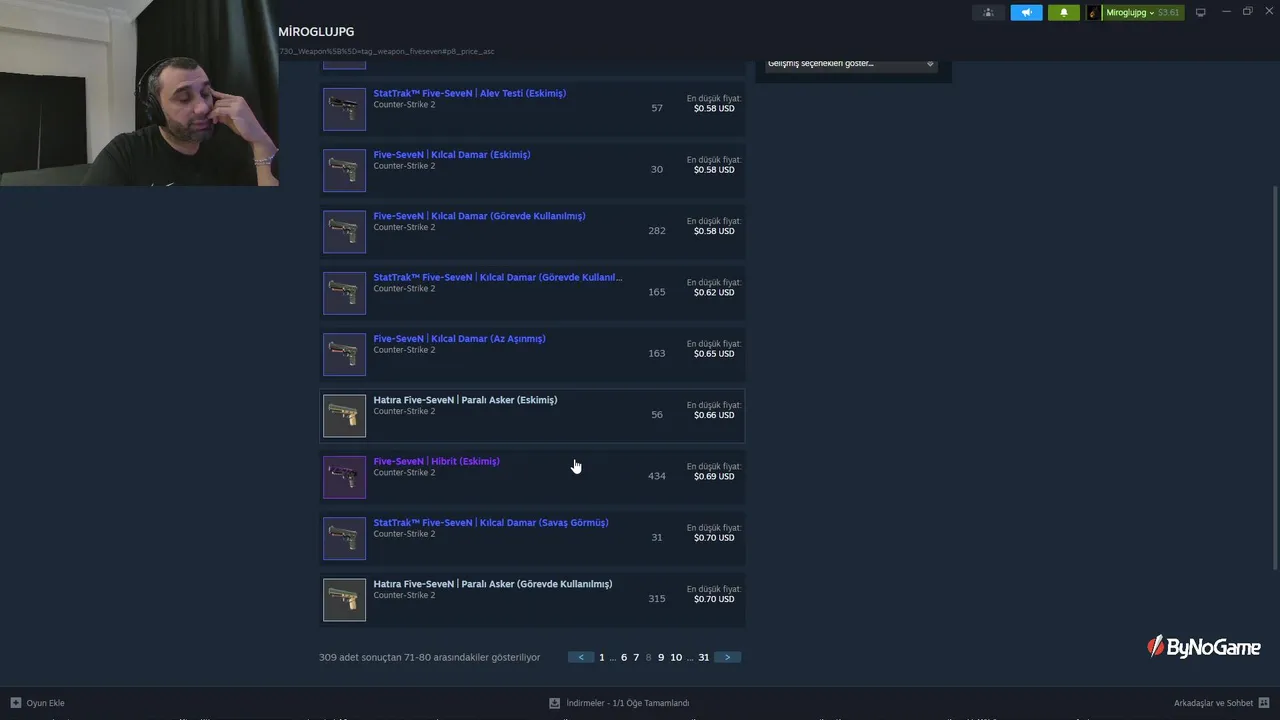This screenshot has height=720, width=1280.
Task: Jump to results page 10
Action: [676, 657]
